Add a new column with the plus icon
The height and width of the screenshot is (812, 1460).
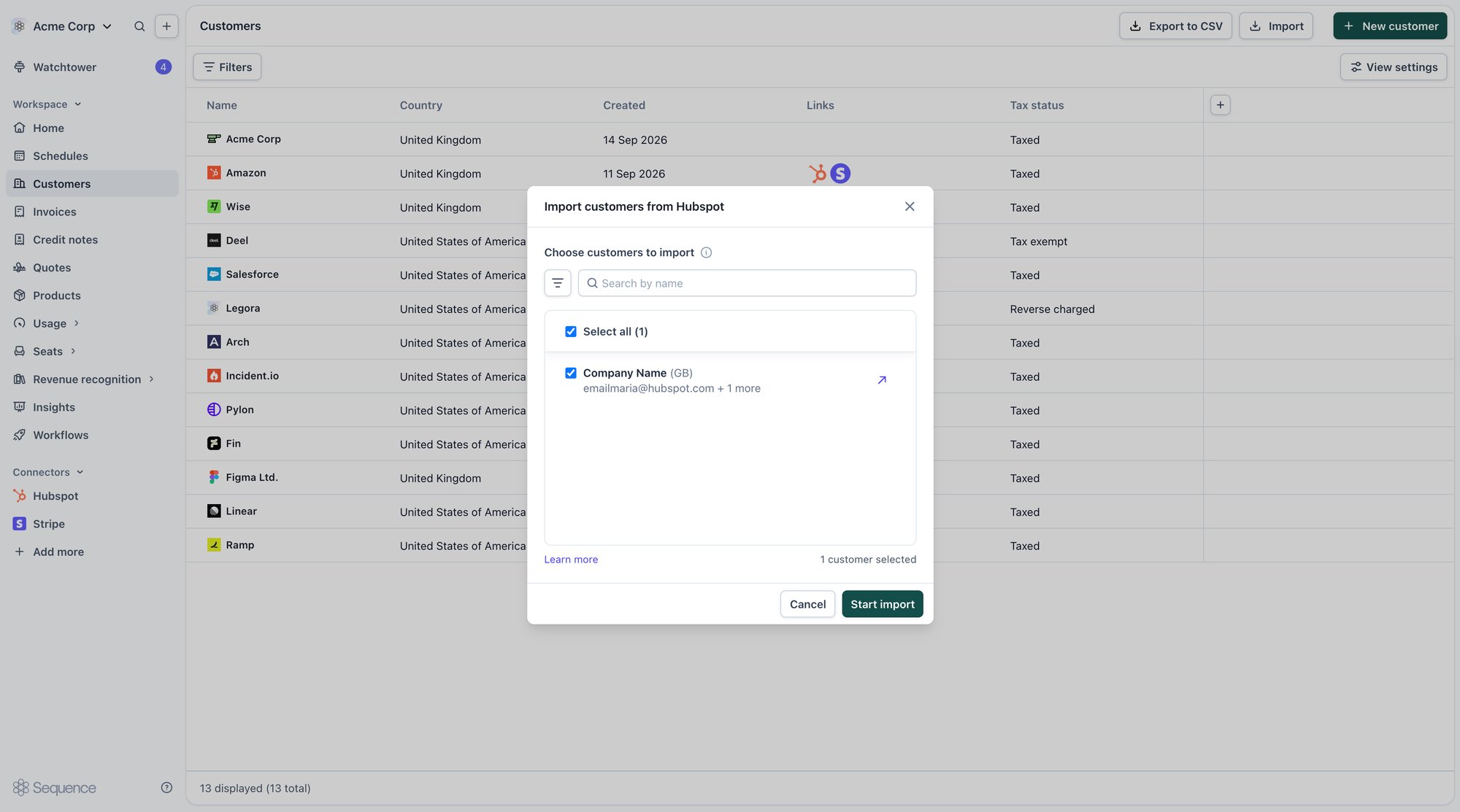(x=1220, y=105)
